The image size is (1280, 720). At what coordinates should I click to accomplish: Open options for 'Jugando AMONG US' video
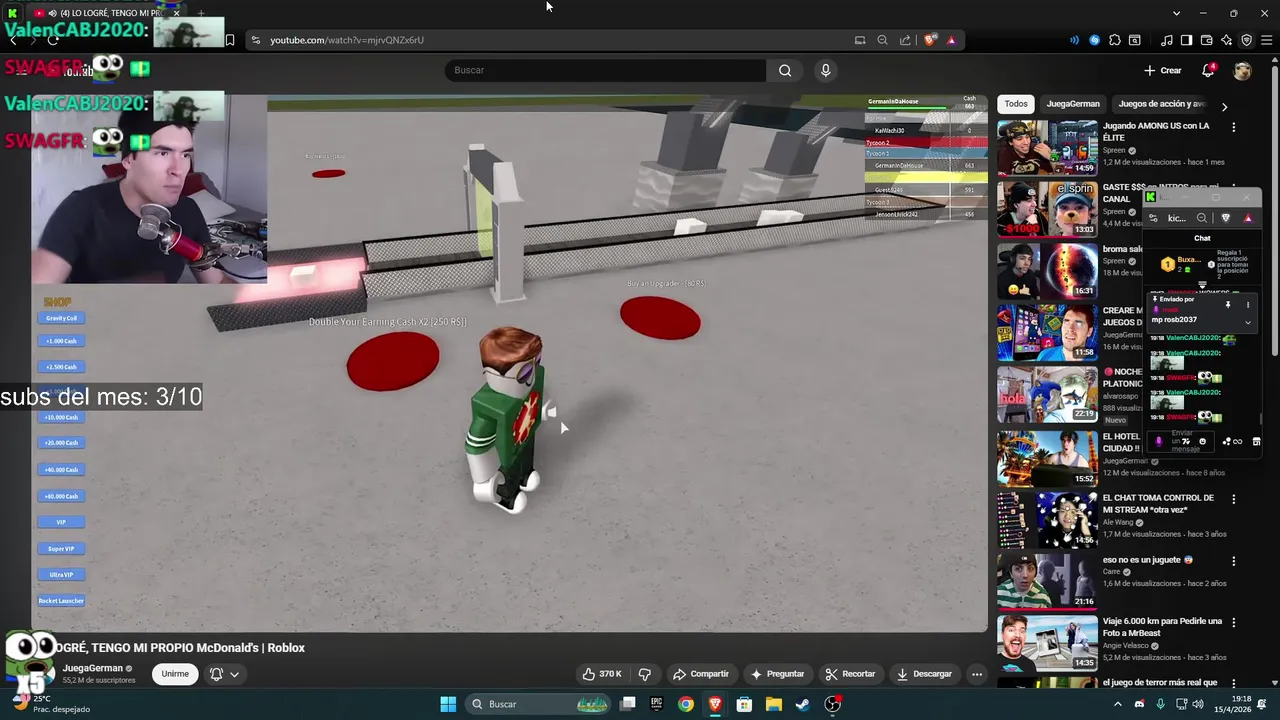tap(1233, 127)
